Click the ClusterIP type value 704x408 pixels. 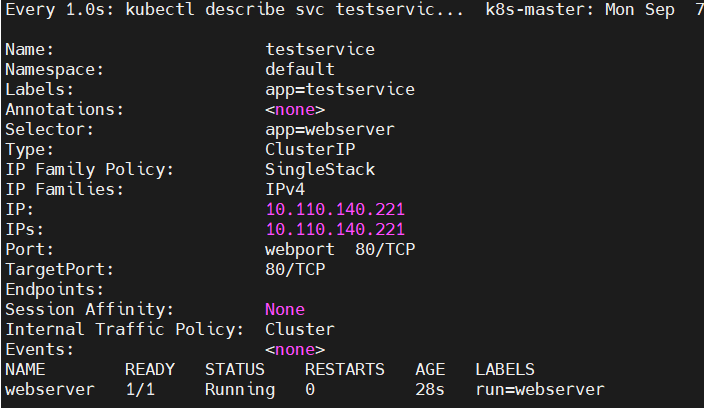point(310,149)
